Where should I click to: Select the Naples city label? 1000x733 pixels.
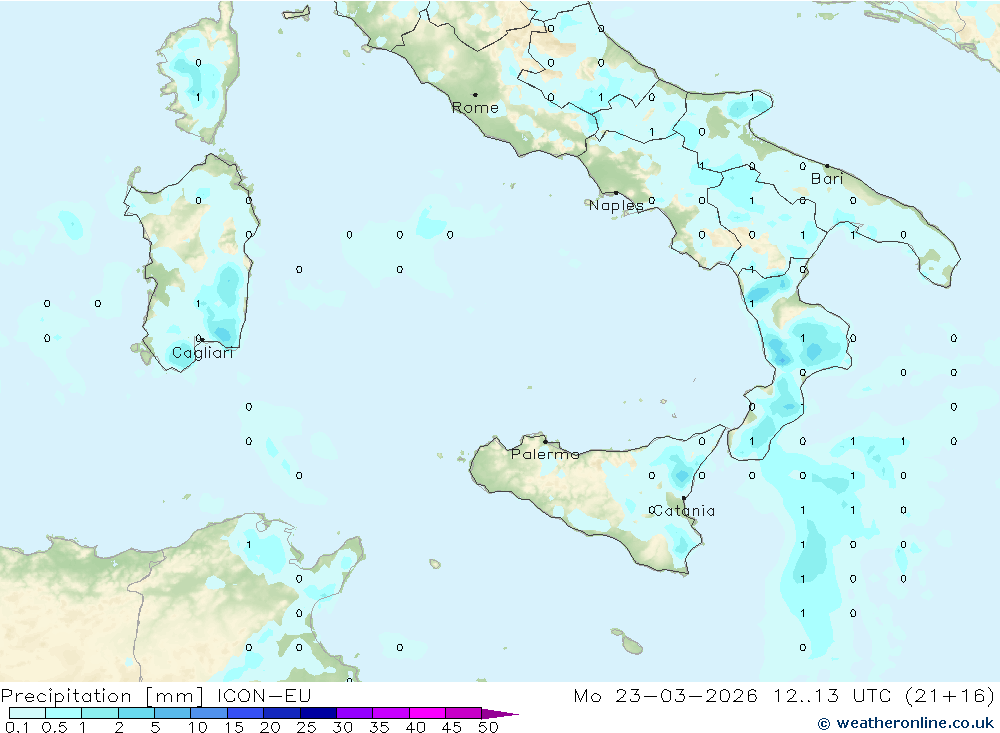pos(616,205)
